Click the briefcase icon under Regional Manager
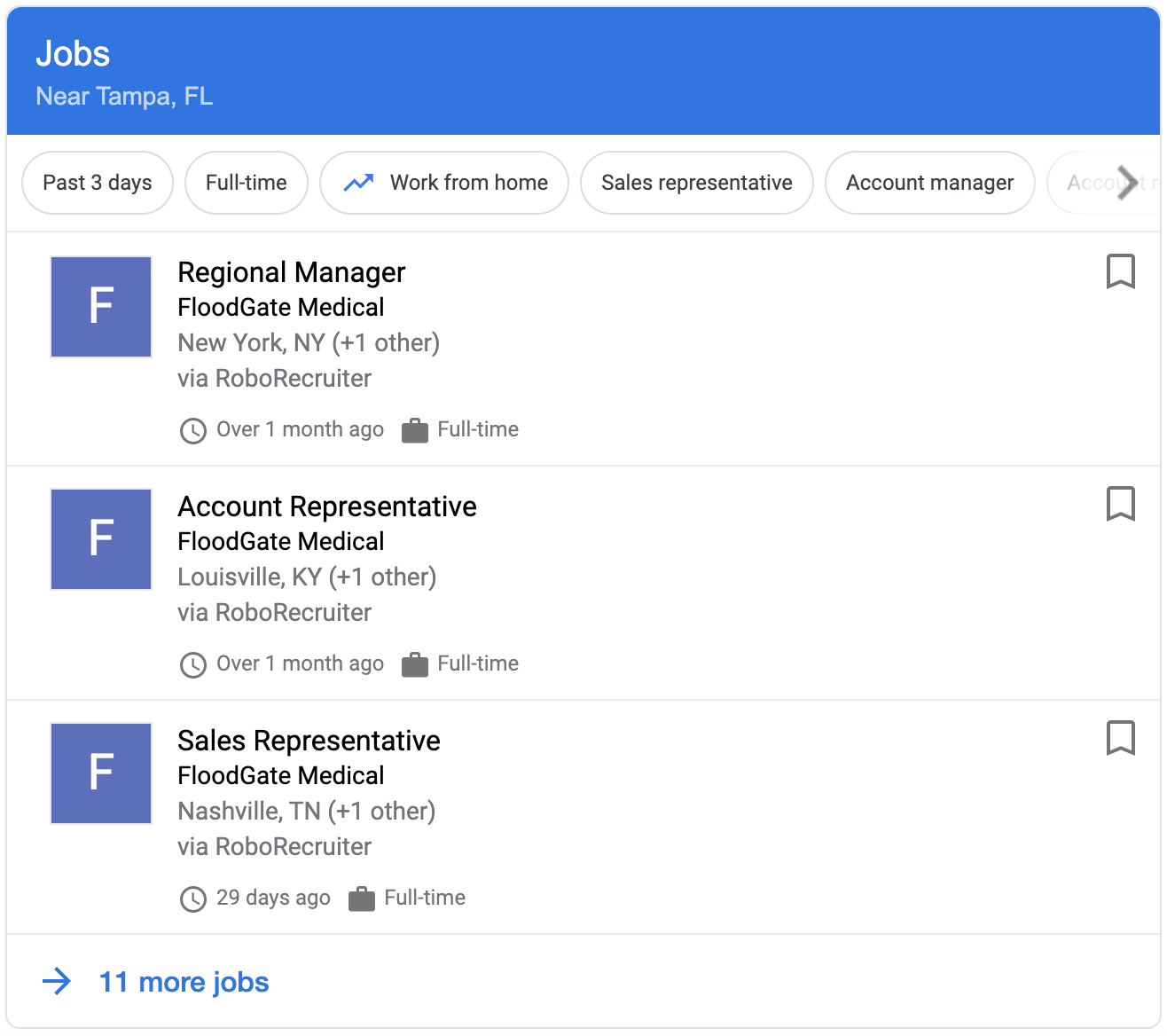 point(415,431)
